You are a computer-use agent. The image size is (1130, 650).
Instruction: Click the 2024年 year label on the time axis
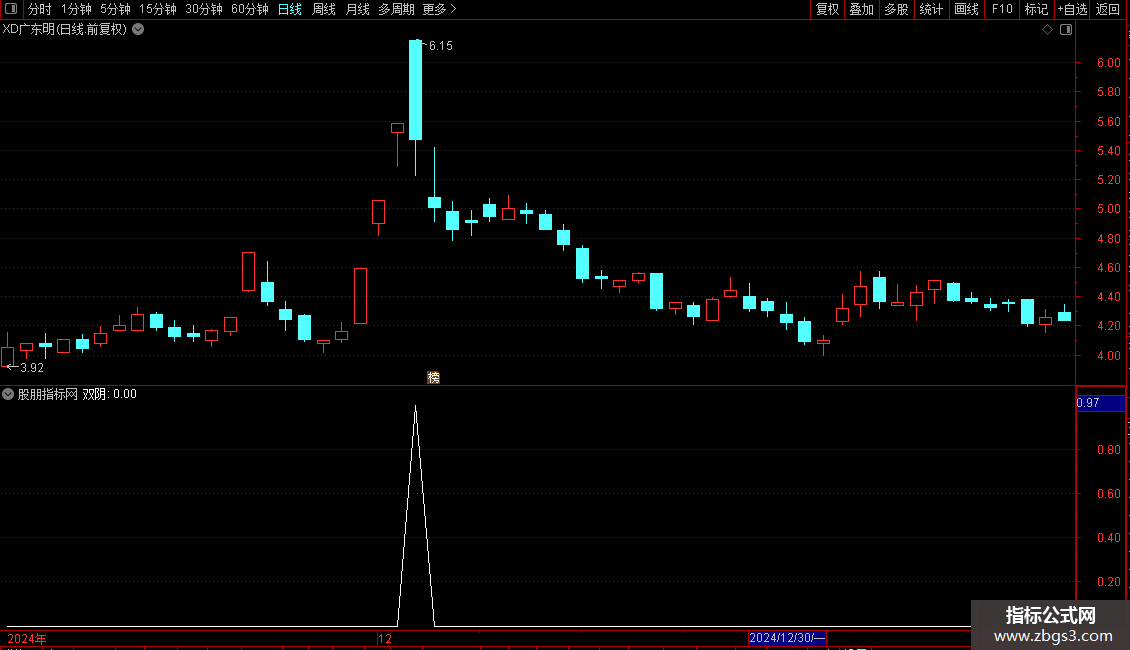click(27, 638)
